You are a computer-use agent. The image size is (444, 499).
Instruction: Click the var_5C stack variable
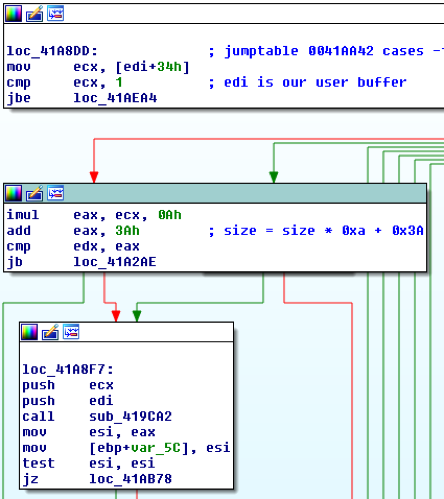(x=156, y=448)
